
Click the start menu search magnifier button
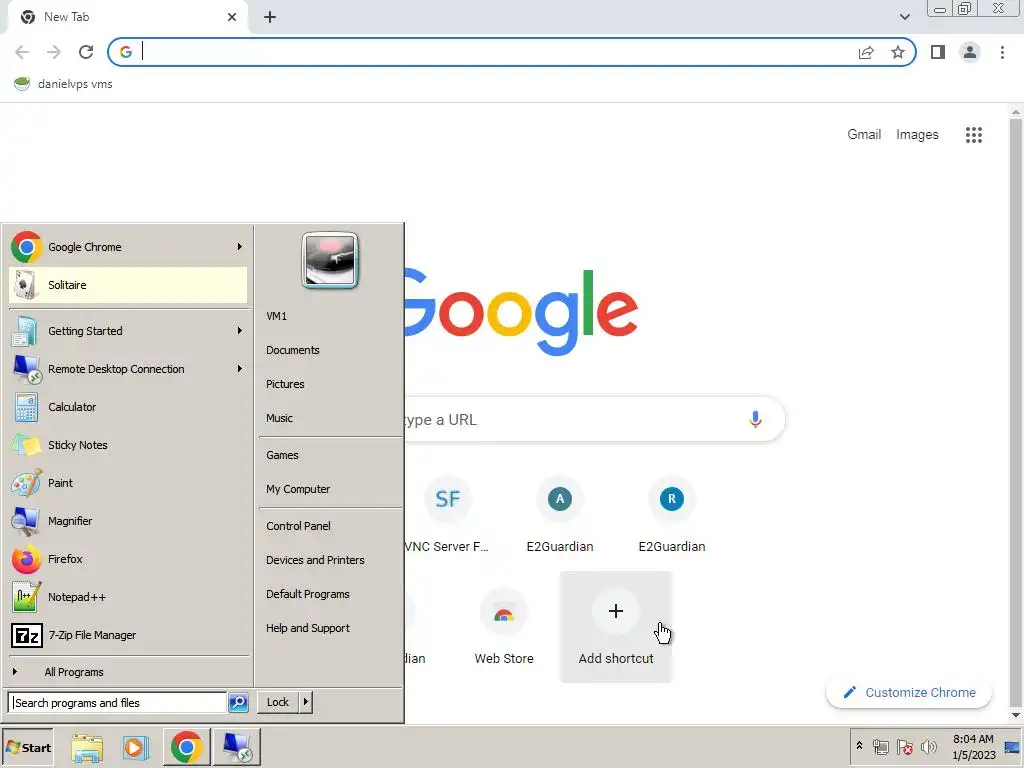click(238, 703)
